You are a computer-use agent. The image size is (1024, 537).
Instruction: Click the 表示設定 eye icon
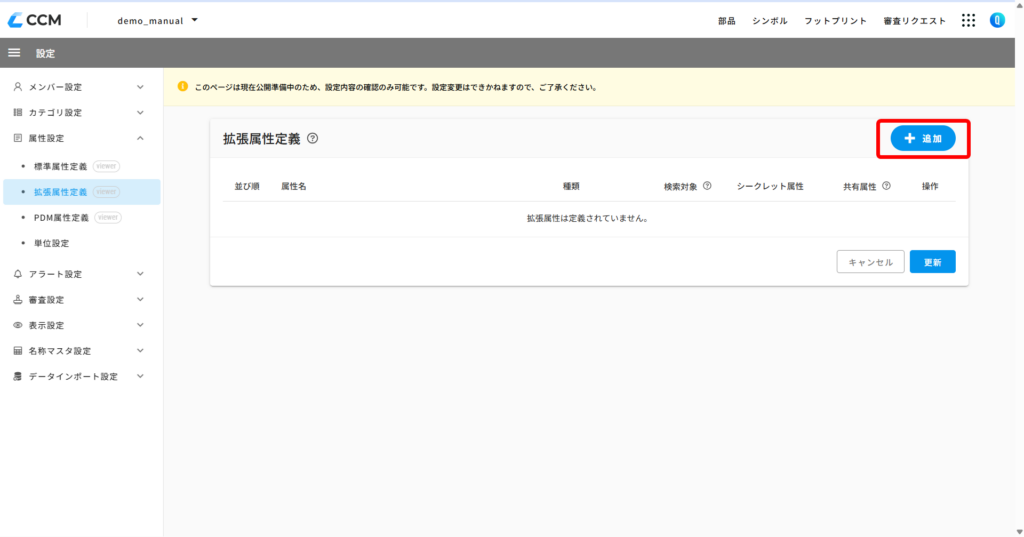(x=18, y=325)
